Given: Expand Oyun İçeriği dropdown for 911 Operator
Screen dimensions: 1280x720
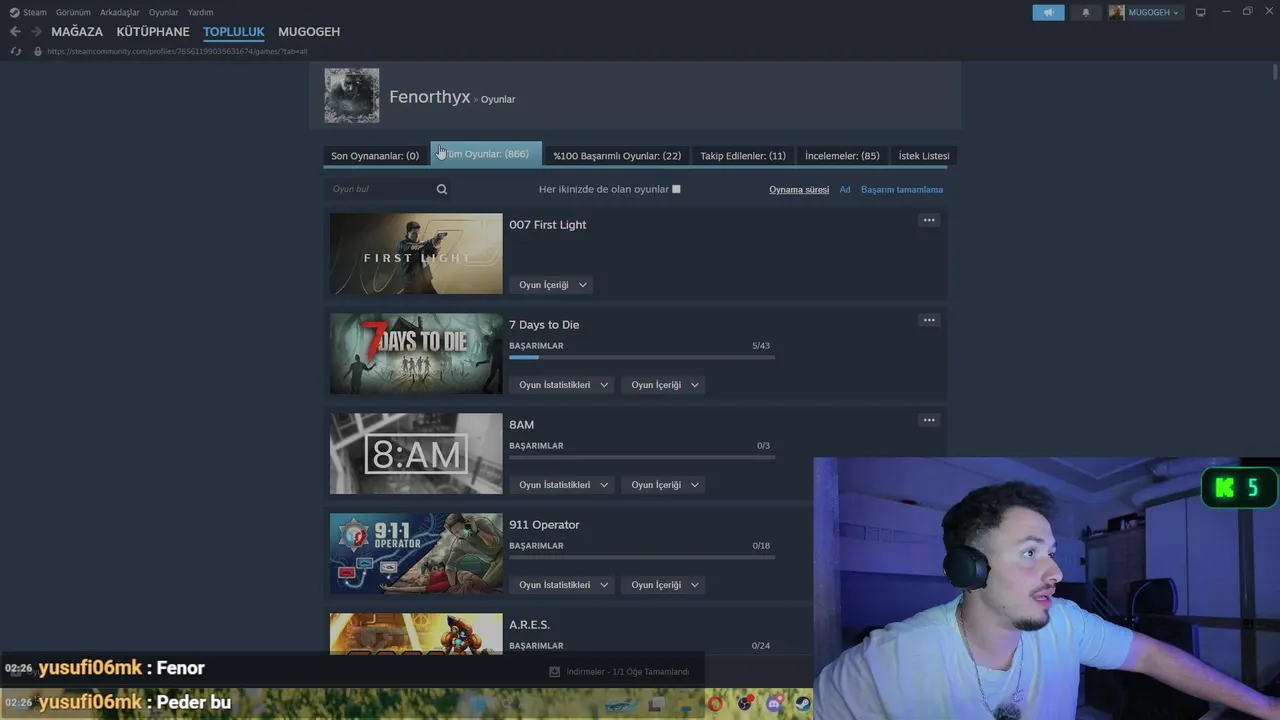Looking at the screenshot, I should (x=664, y=585).
